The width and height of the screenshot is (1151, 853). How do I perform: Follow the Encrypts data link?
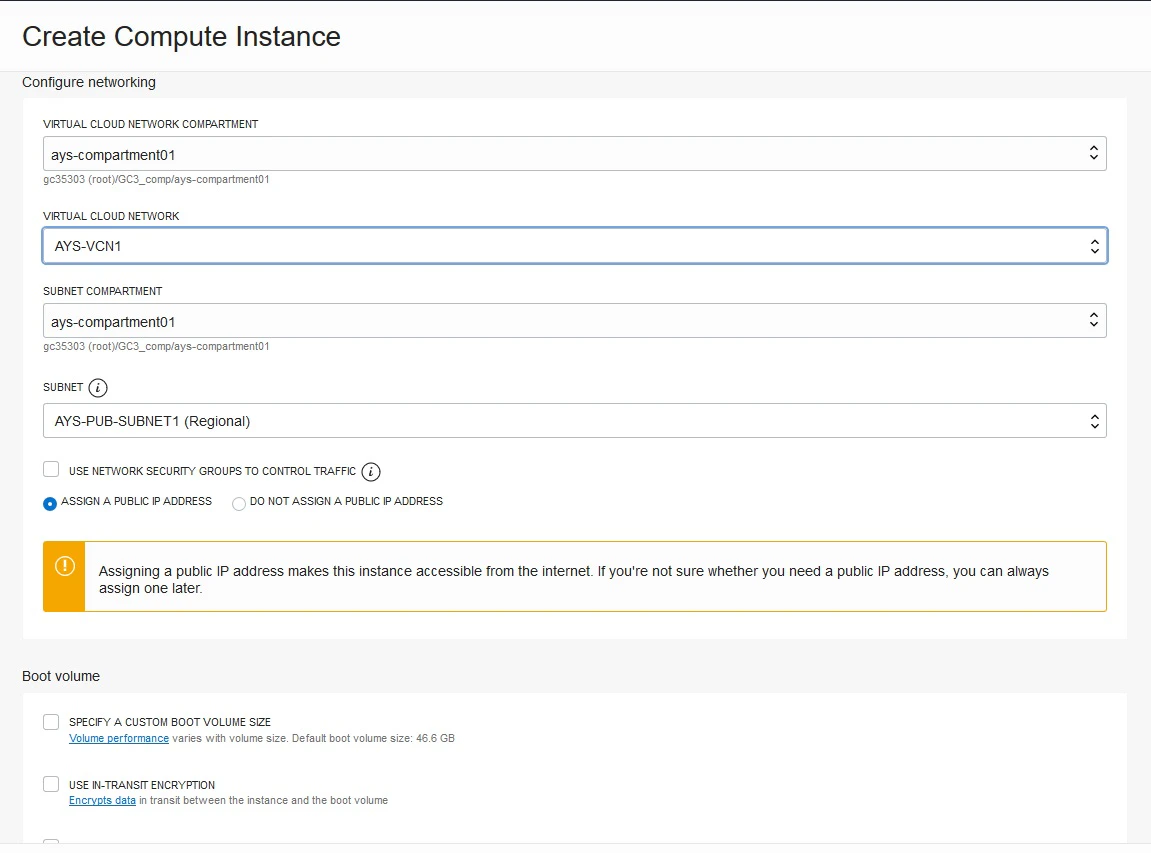click(x=102, y=801)
